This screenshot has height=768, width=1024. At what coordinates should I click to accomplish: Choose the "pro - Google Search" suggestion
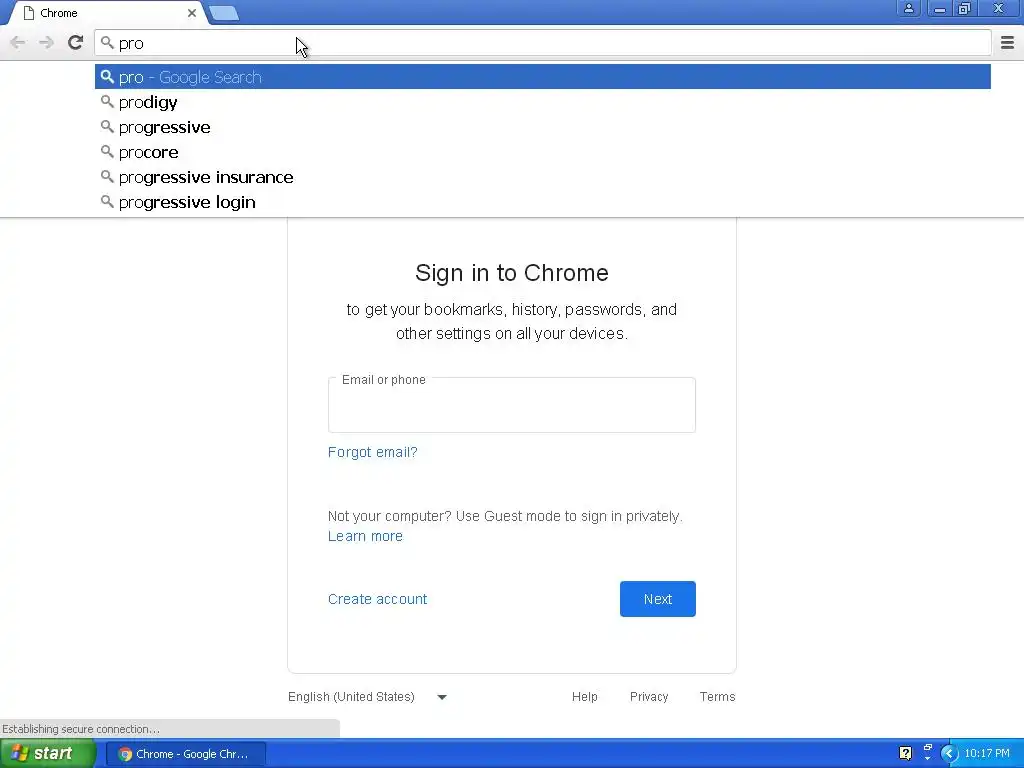click(543, 77)
